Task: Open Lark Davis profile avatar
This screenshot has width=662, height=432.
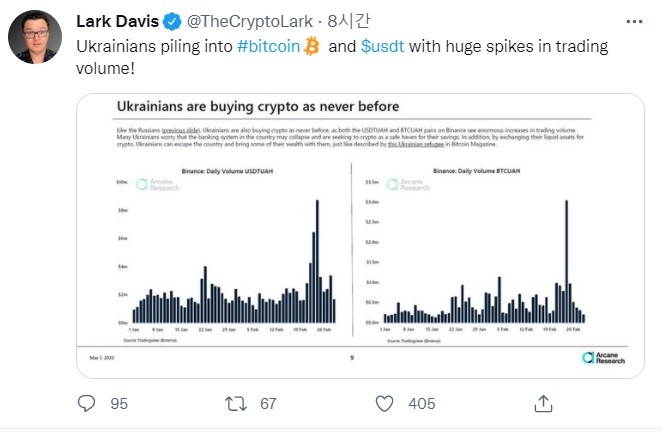Action: pos(37,39)
